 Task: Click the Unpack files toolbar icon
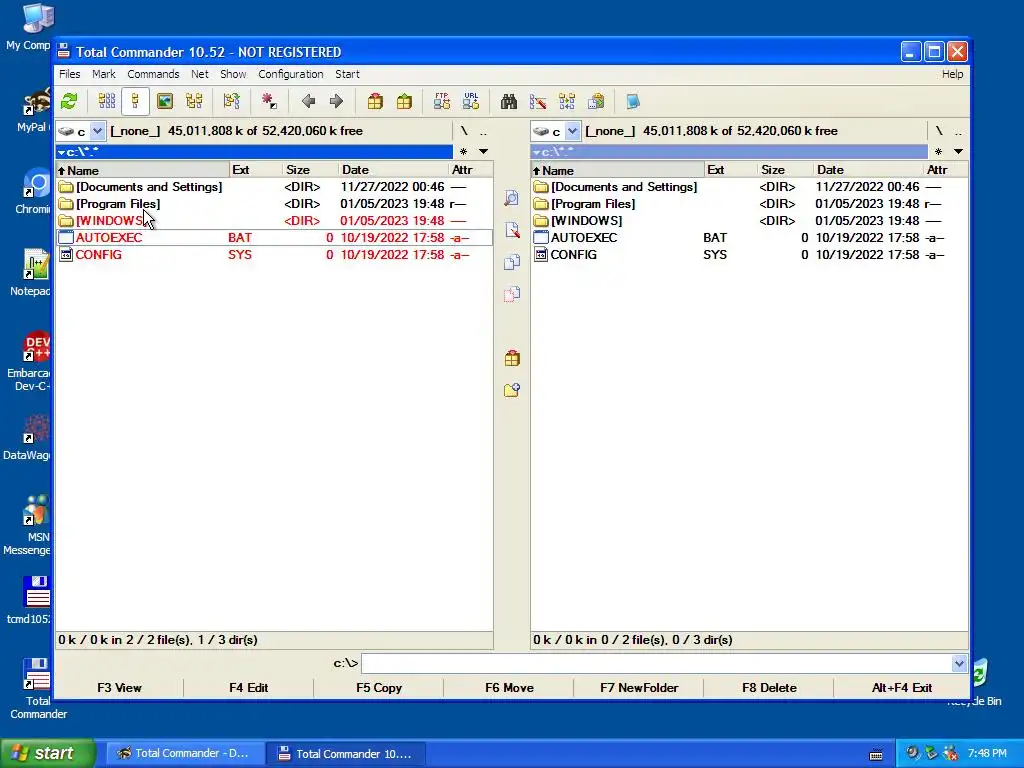tap(404, 101)
